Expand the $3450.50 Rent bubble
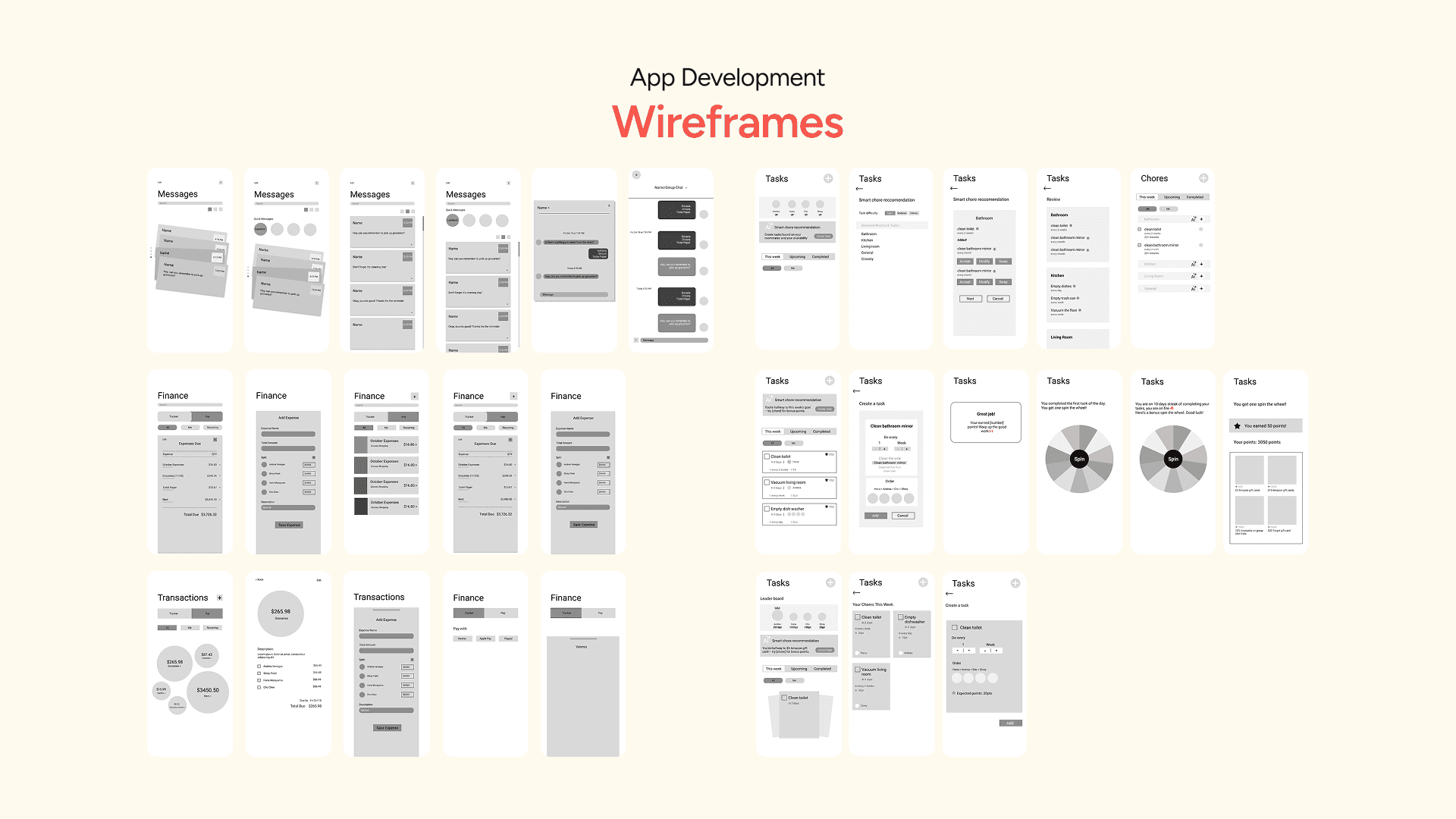Viewport: 1456px width, 819px height. pos(207,691)
